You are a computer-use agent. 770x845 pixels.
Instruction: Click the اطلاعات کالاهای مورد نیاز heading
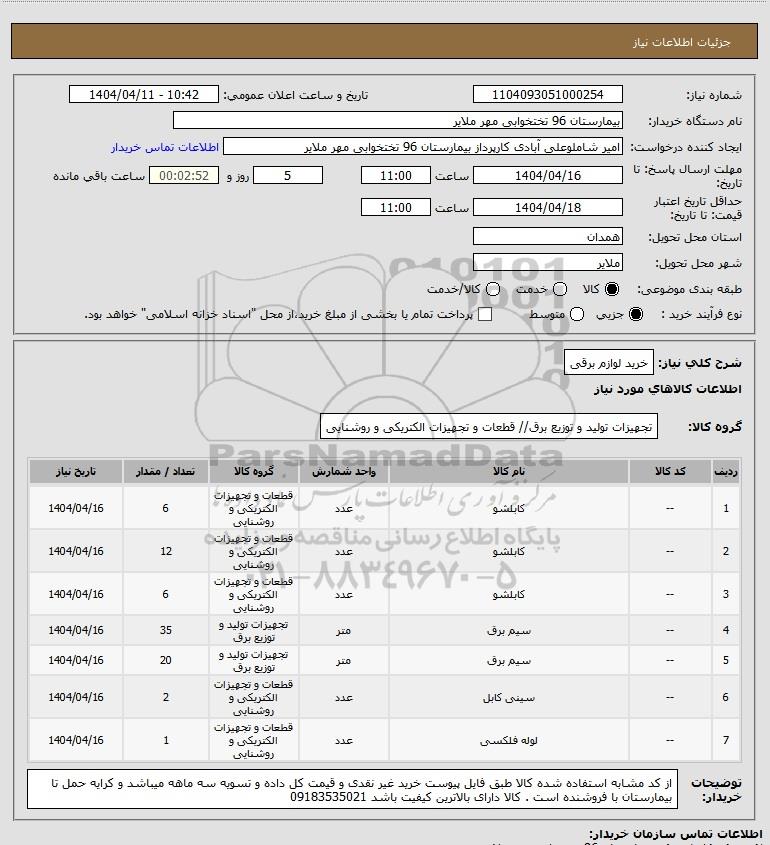[x=668, y=389]
